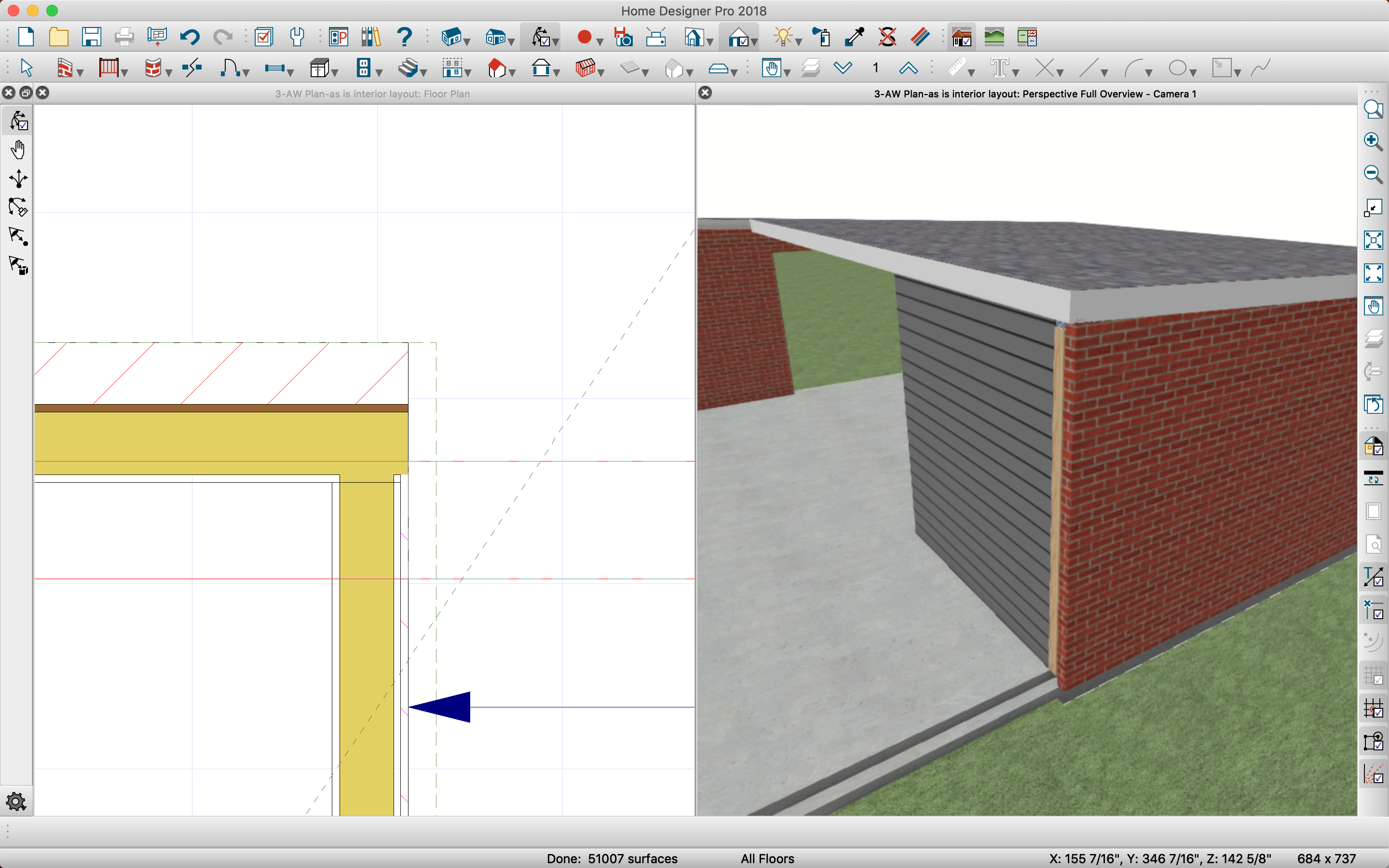Toggle Angle Snaps checkbox icon
Screen dimensions: 1389x868
[x=1373, y=774]
